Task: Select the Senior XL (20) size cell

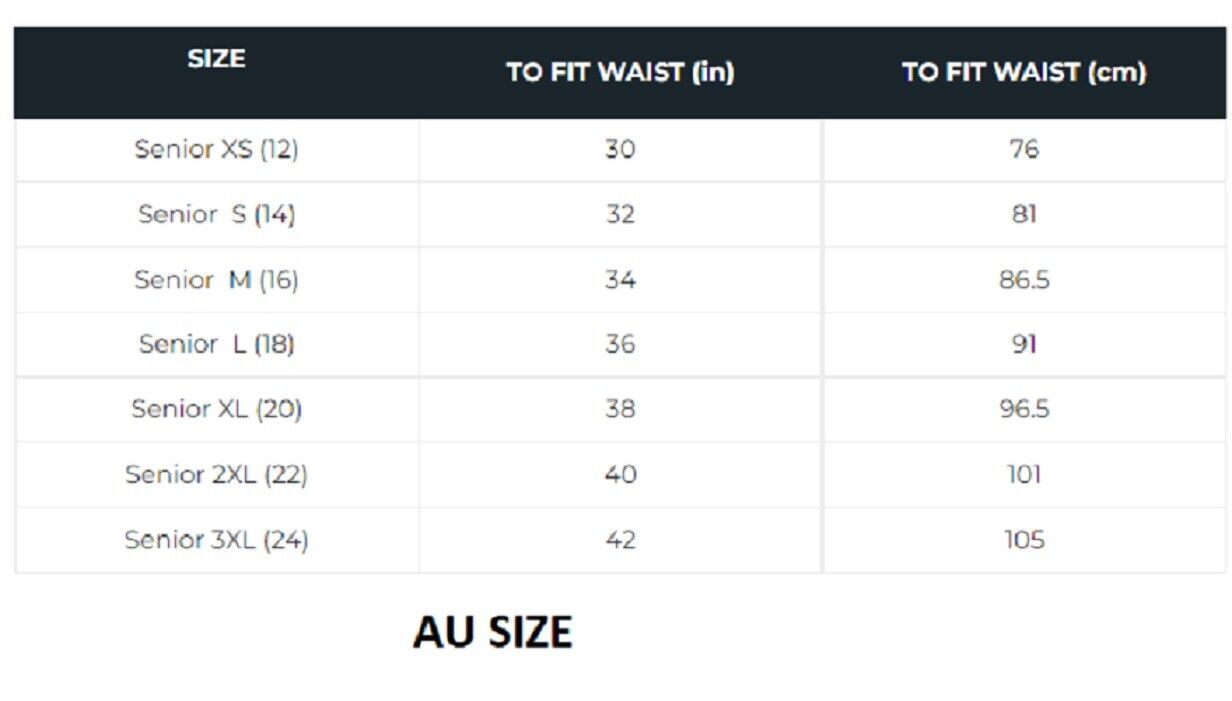Action: click(216, 409)
